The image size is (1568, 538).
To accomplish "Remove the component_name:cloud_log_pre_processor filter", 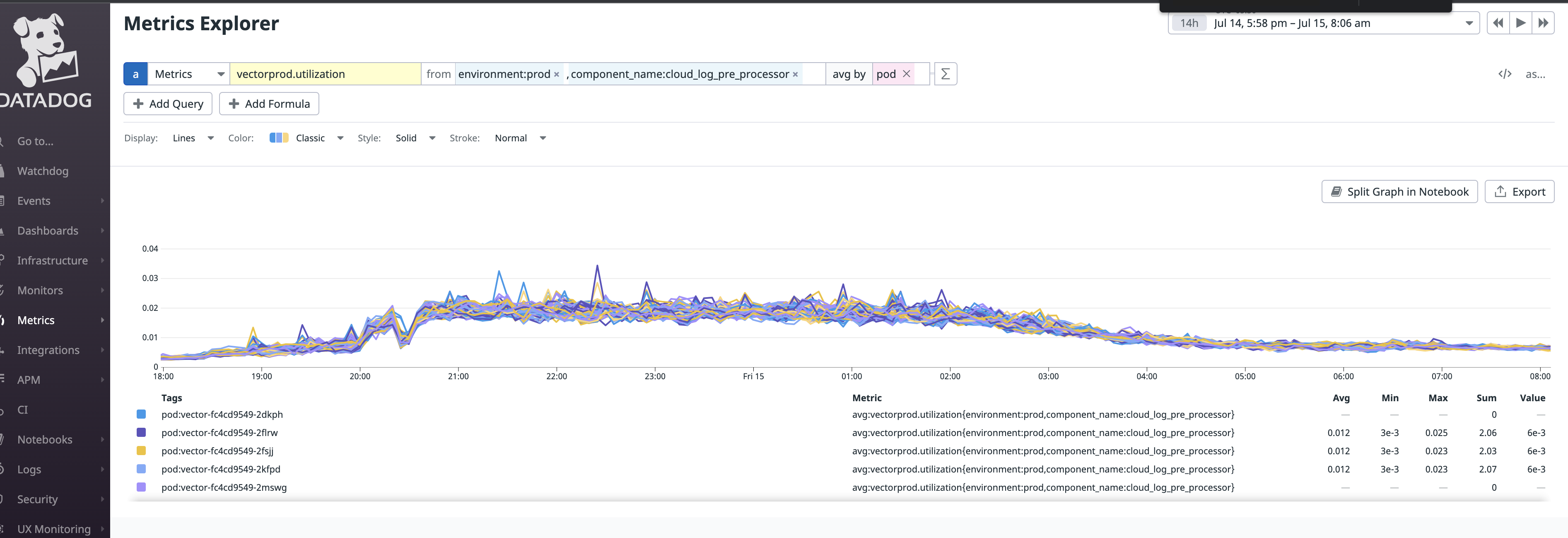I will [795, 74].
